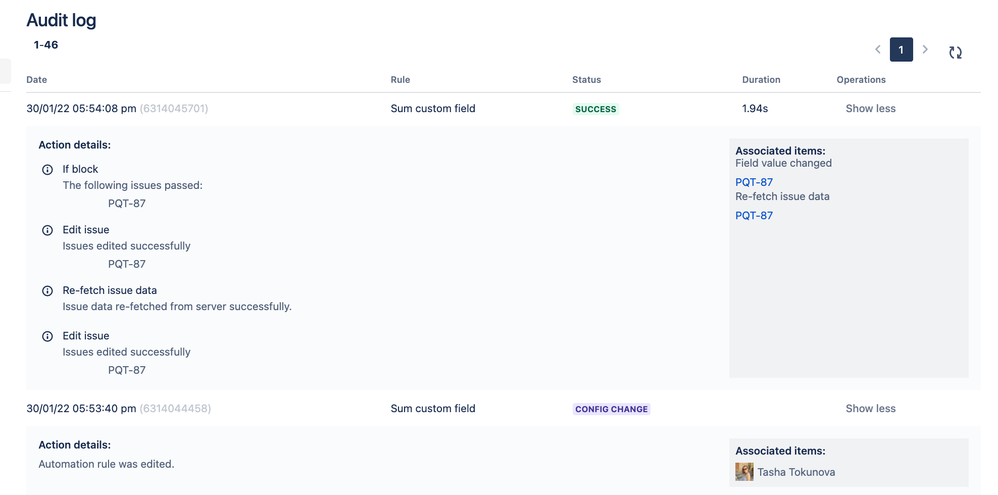Click Tasha Tokunova's avatar image

click(x=744, y=472)
